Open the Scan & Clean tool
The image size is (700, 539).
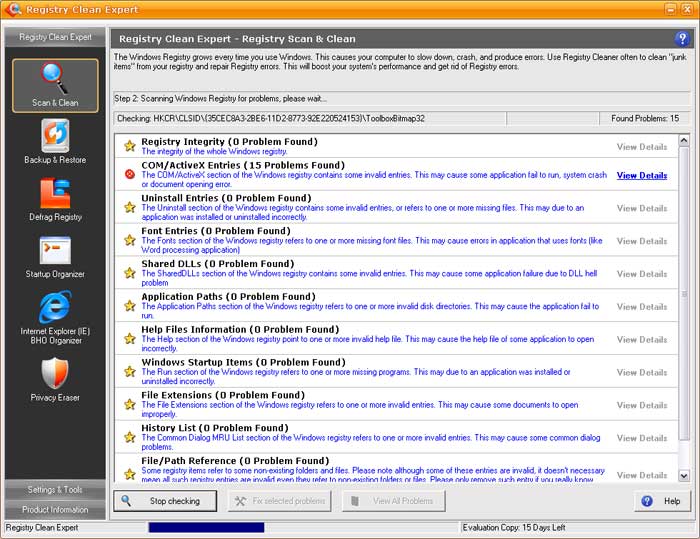coord(55,85)
